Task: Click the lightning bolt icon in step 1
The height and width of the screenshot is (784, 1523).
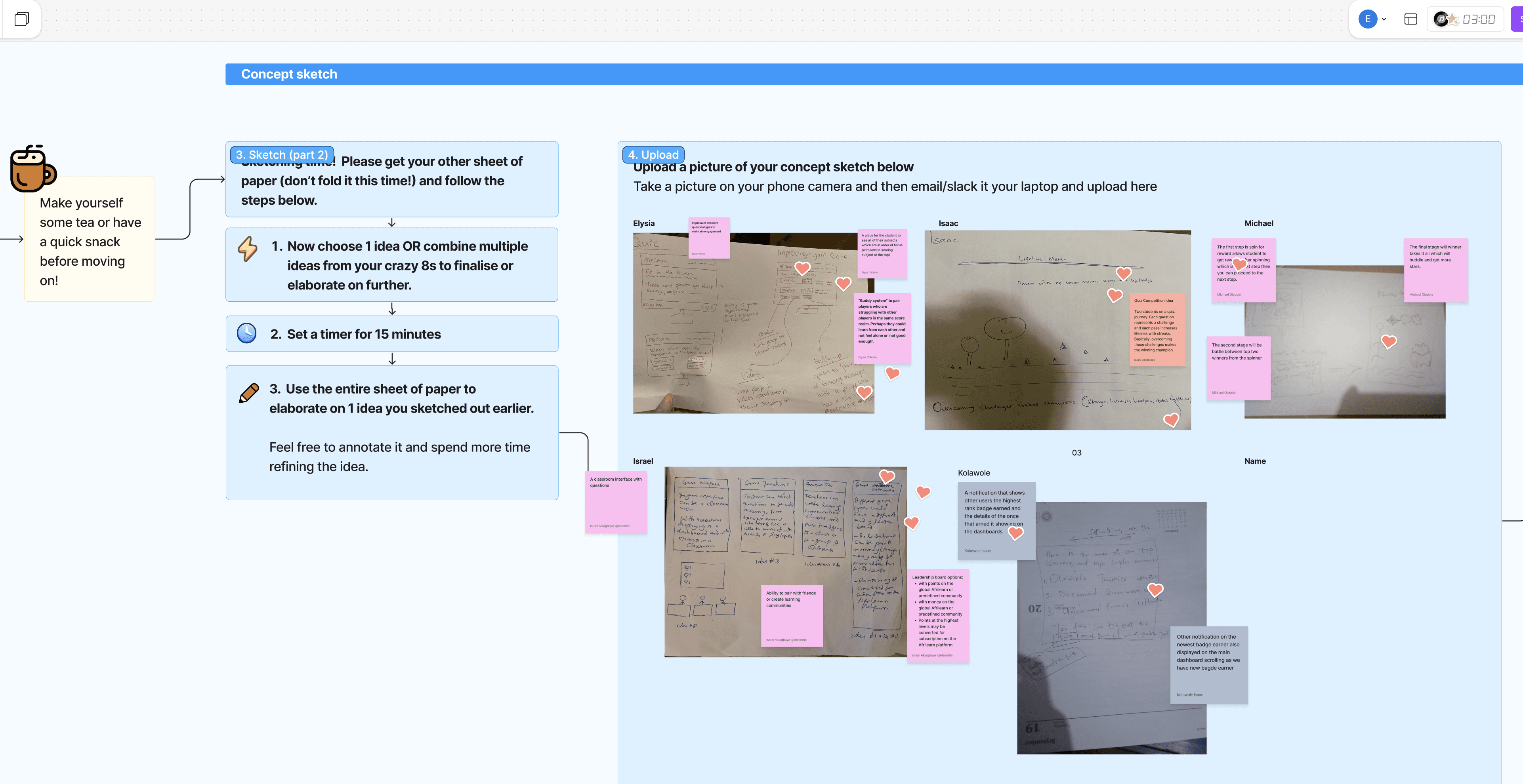Action: (247, 249)
